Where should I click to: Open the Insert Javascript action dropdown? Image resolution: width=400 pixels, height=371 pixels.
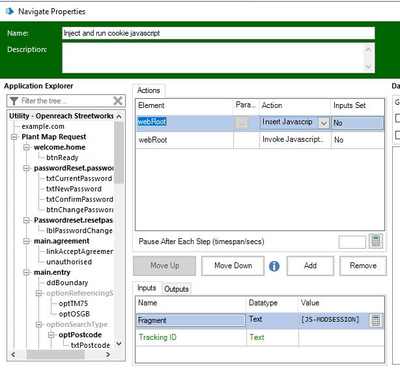click(x=323, y=123)
